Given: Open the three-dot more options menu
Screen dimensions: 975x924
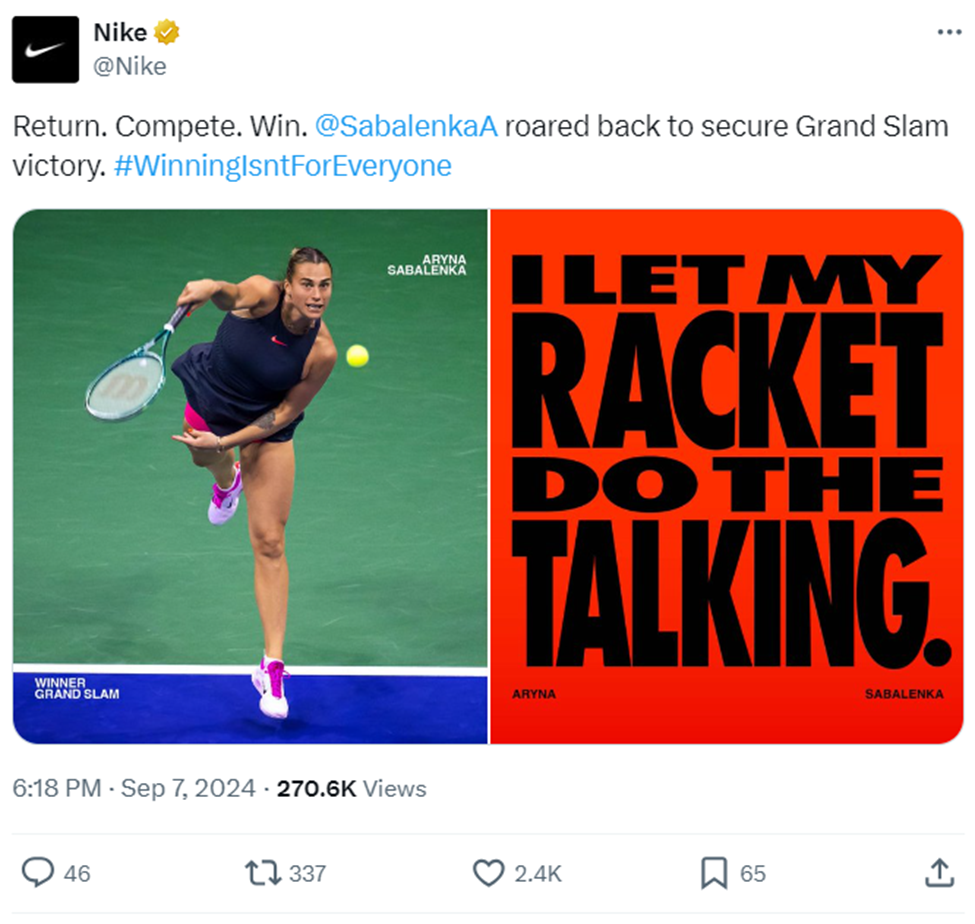Looking at the screenshot, I should (950, 32).
